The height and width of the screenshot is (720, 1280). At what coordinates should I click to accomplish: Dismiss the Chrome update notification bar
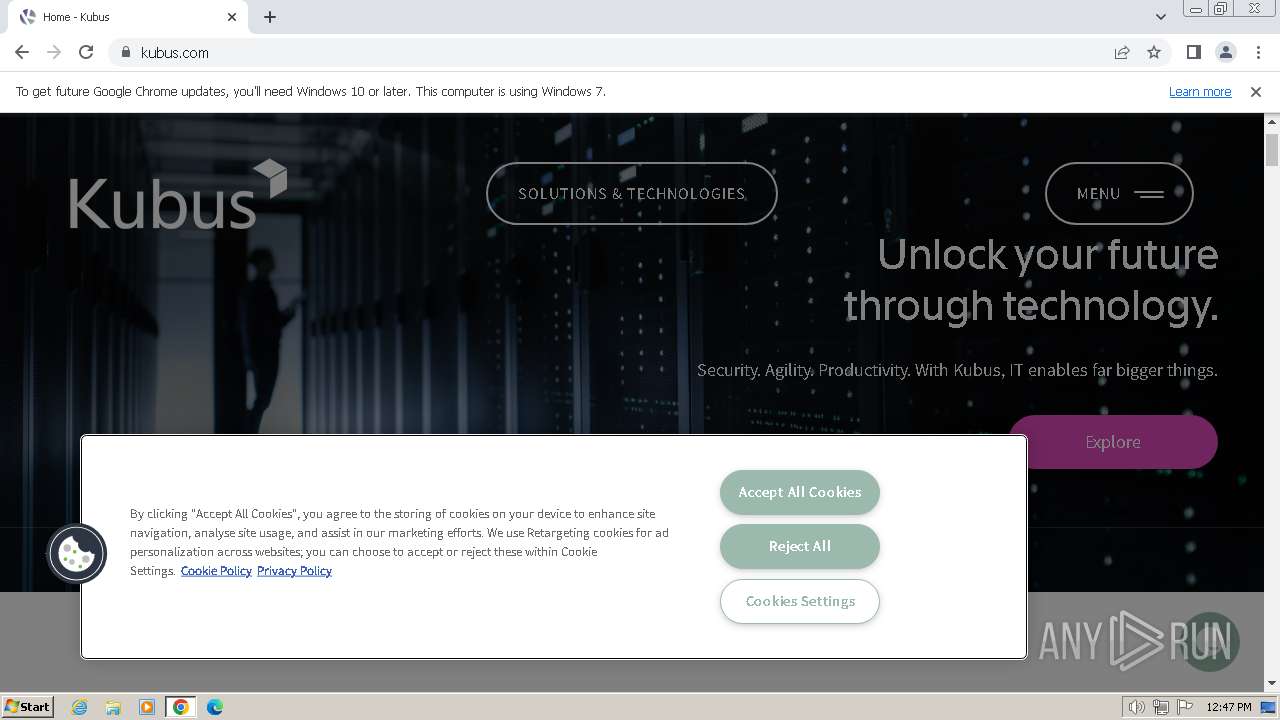point(1256,92)
